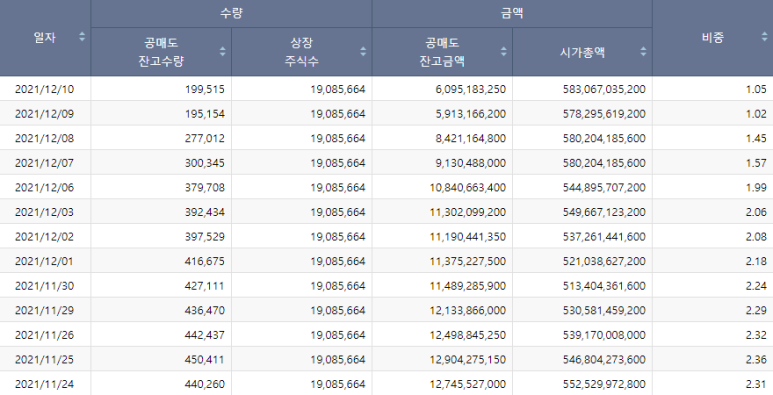Sort by 공매도 잔고금액 arrows

click(x=503, y=51)
